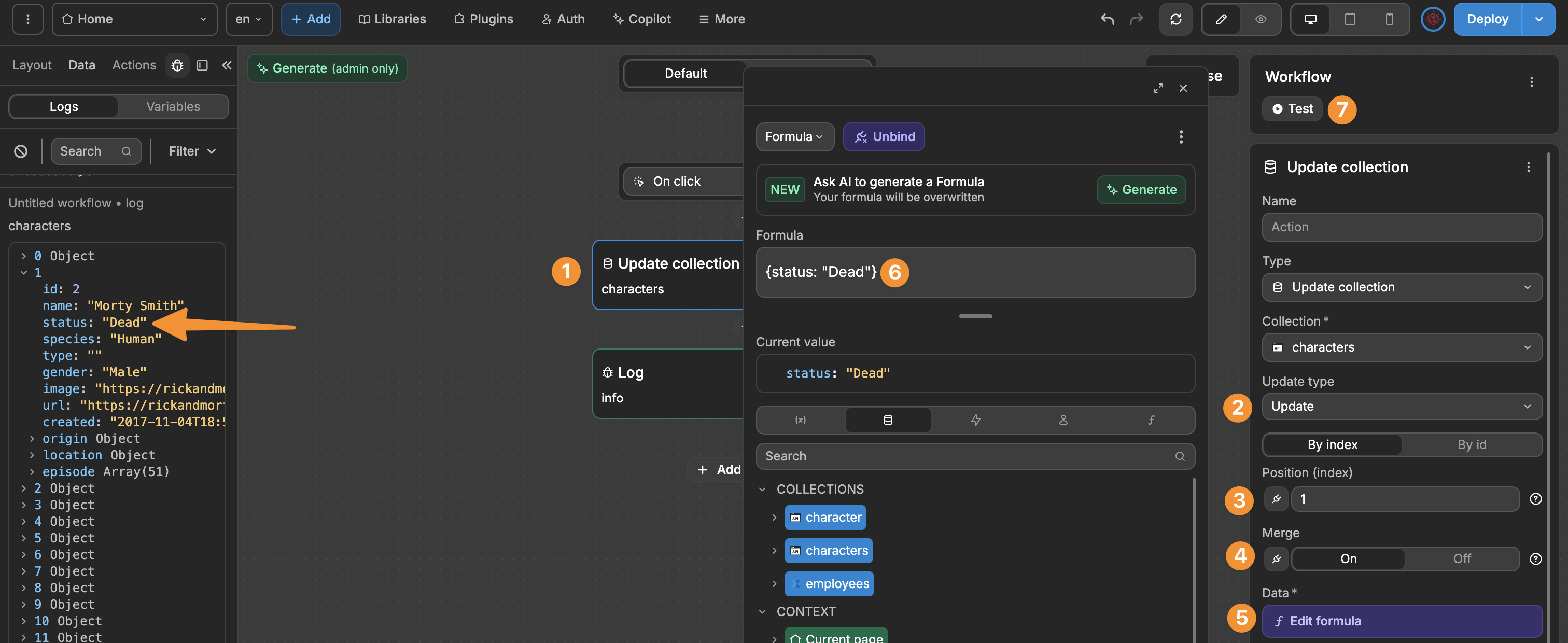Switch update mode to By id
This screenshot has width=1568, height=643.
coord(1471,444)
